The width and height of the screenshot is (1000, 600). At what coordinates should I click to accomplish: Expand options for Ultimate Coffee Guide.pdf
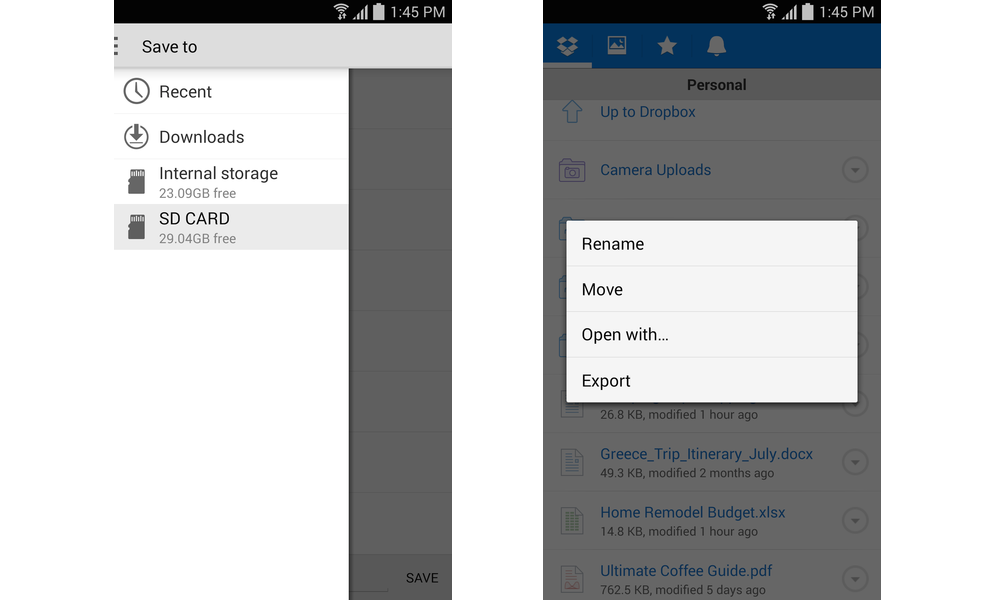coord(854,578)
